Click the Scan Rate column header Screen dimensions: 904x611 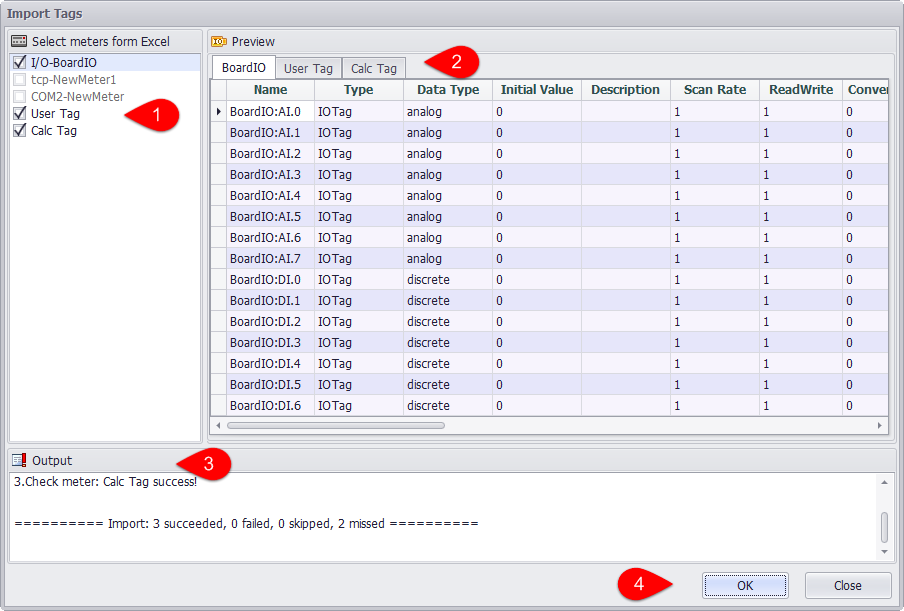[714, 90]
